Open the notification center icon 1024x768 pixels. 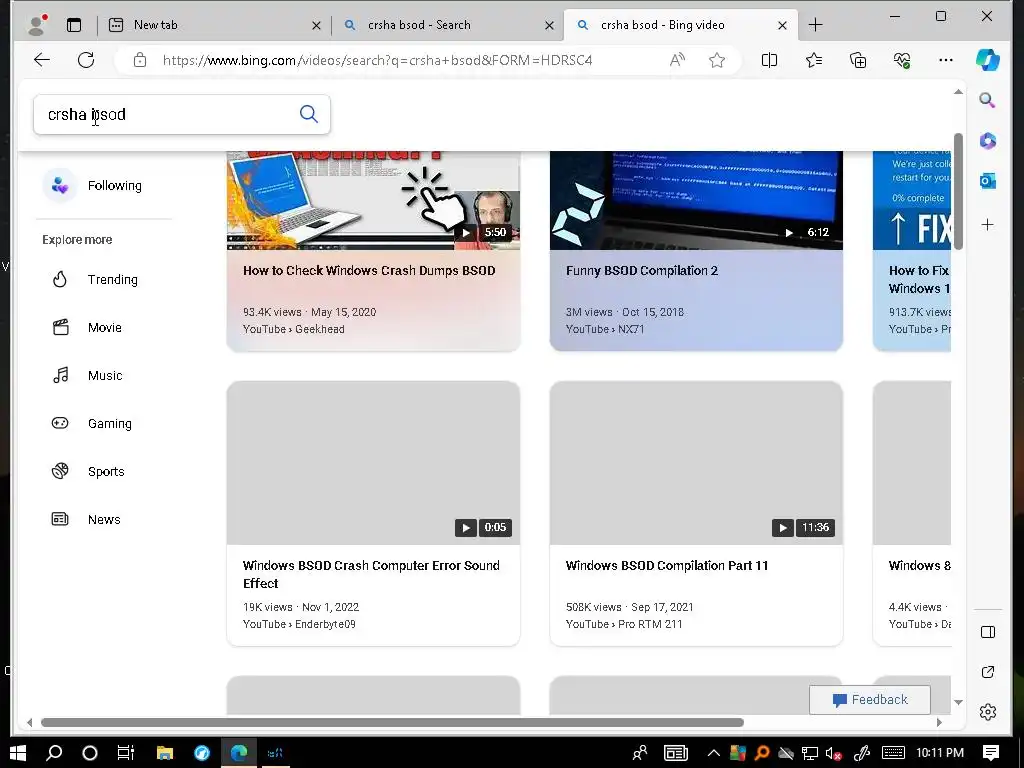pos(991,753)
